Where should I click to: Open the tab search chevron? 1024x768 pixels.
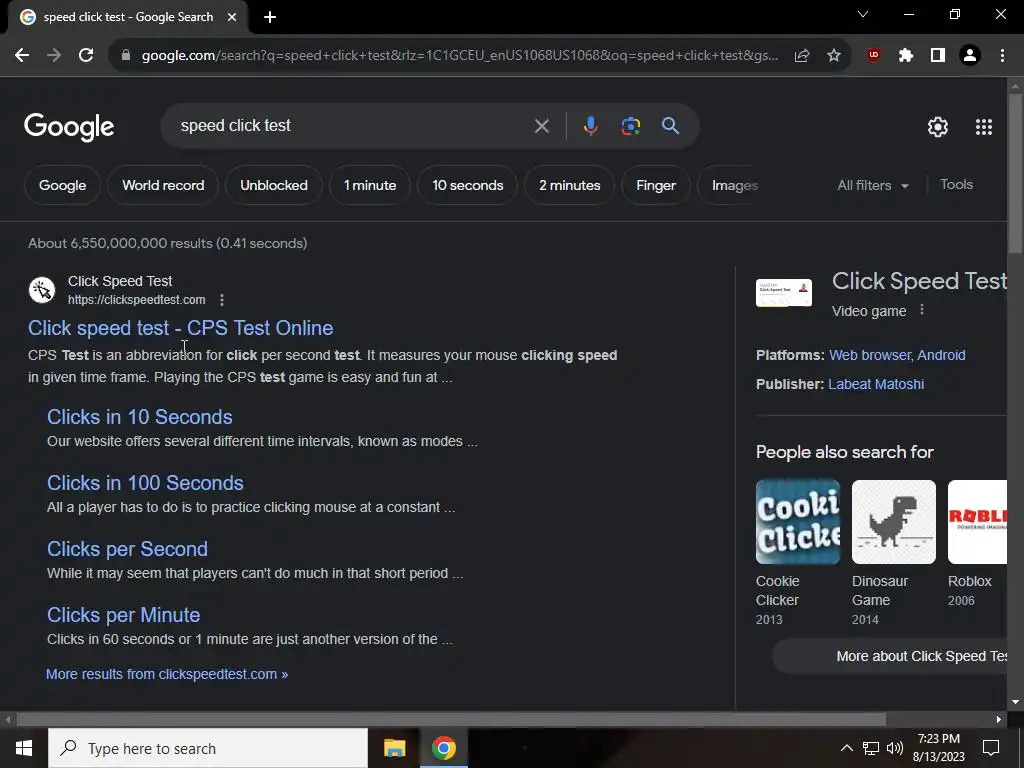pyautogui.click(x=863, y=14)
